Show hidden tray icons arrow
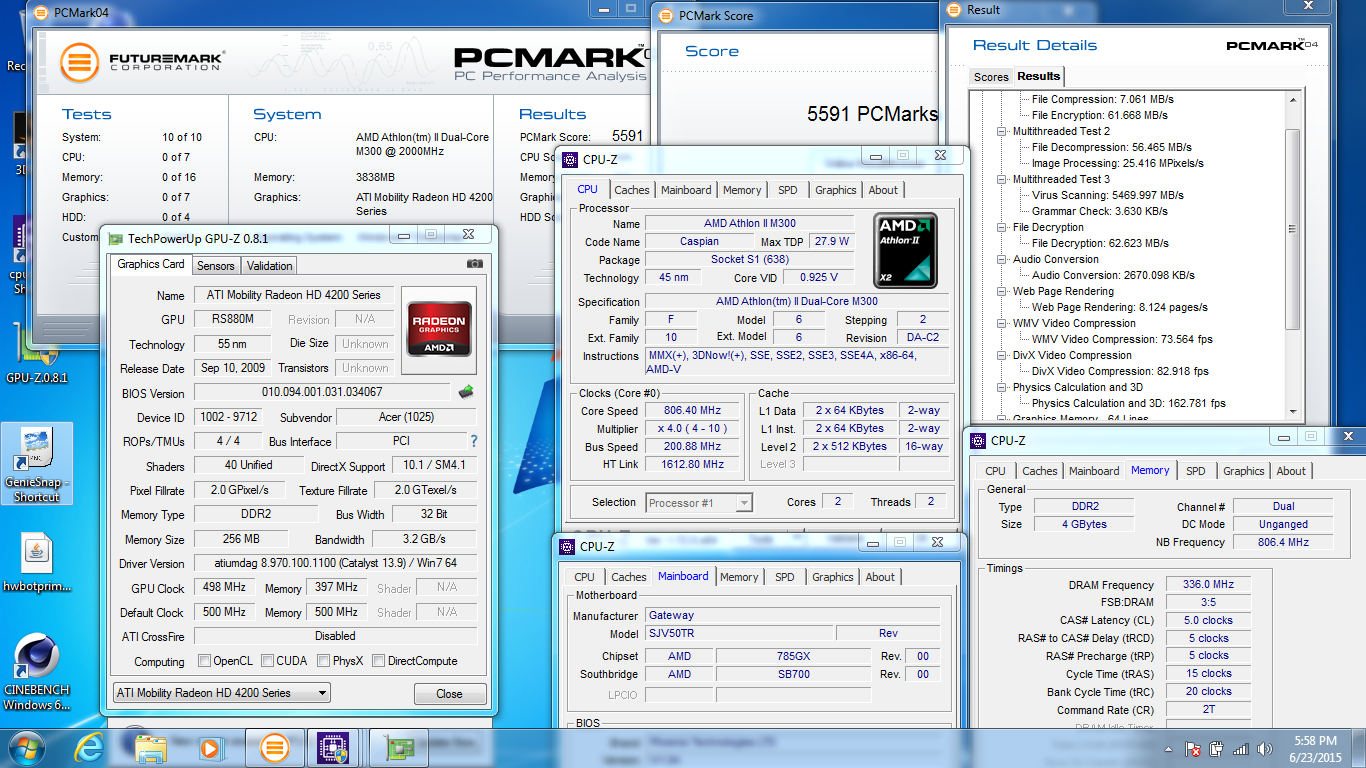The width and height of the screenshot is (1366, 768). [x=1168, y=748]
